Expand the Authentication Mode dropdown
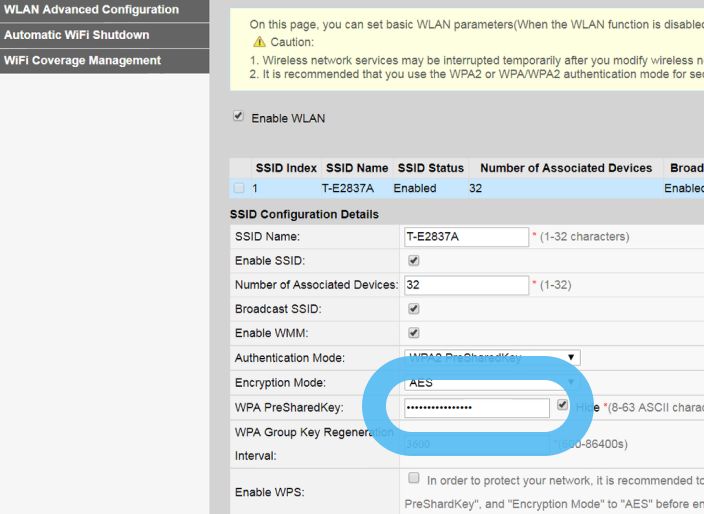Image resolution: width=704 pixels, height=514 pixels. [491, 357]
